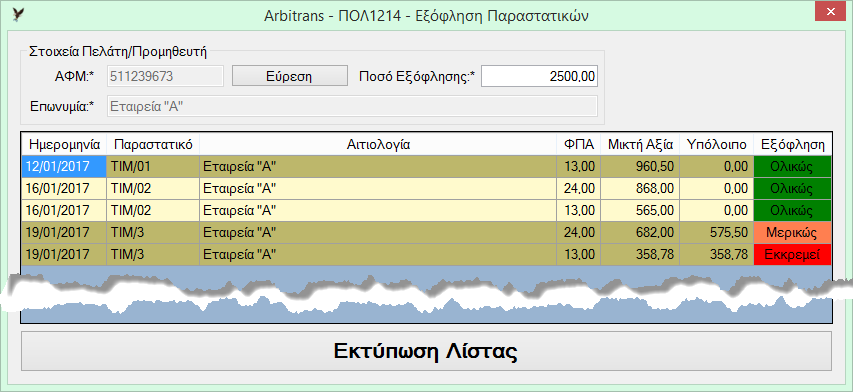Sort by Παραστατικό column header
853x392 pixels.
[x=153, y=145]
